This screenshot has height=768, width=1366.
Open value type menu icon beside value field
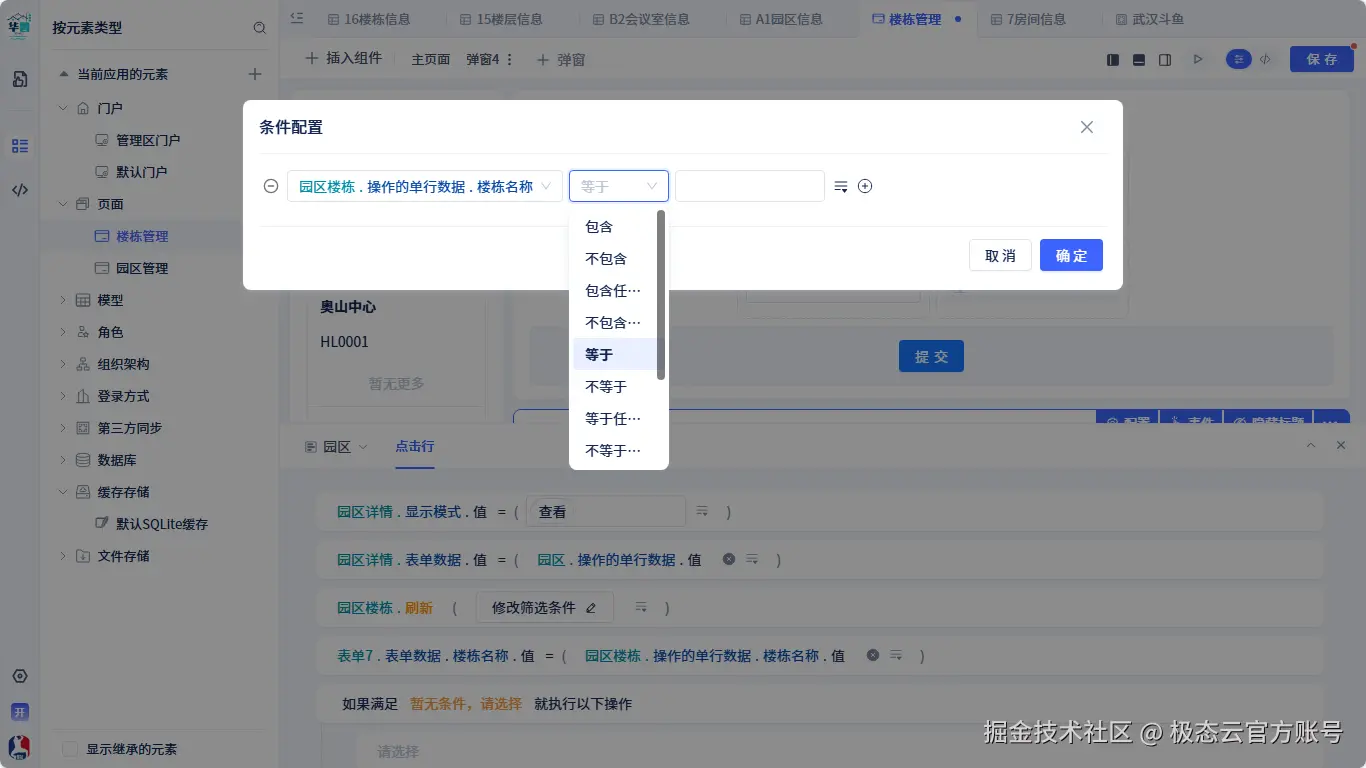click(841, 186)
